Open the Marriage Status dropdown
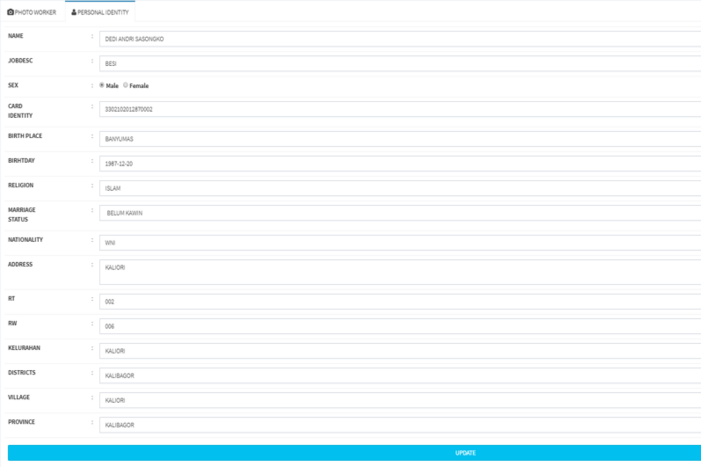Viewport: 701px width, 467px height. click(400, 213)
